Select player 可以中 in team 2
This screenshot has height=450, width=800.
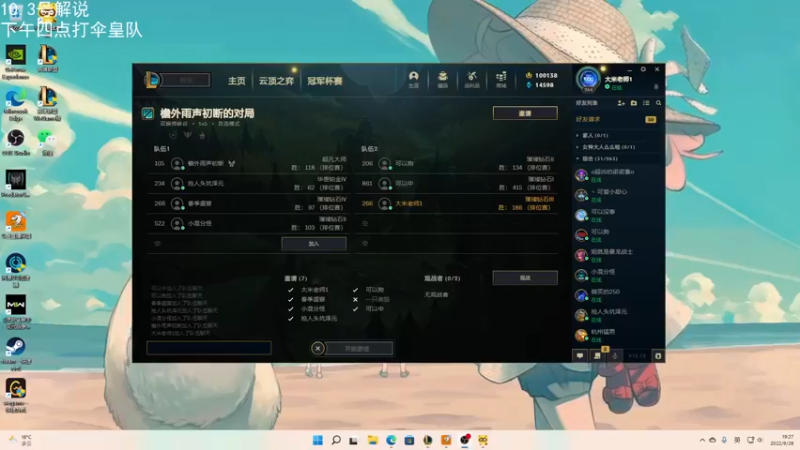point(456,183)
